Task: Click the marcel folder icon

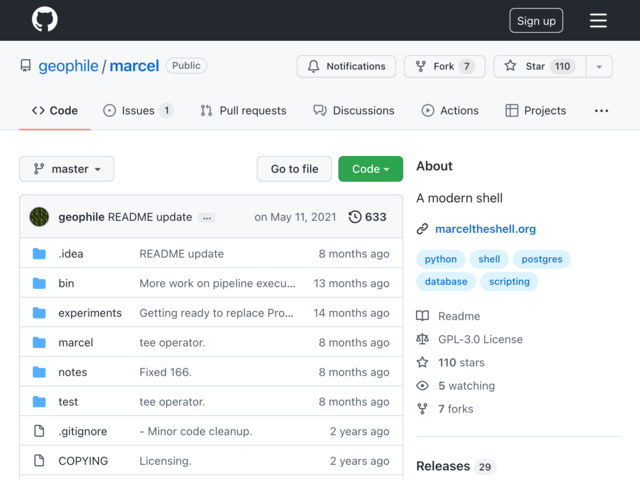Action: pyautogui.click(x=39, y=342)
